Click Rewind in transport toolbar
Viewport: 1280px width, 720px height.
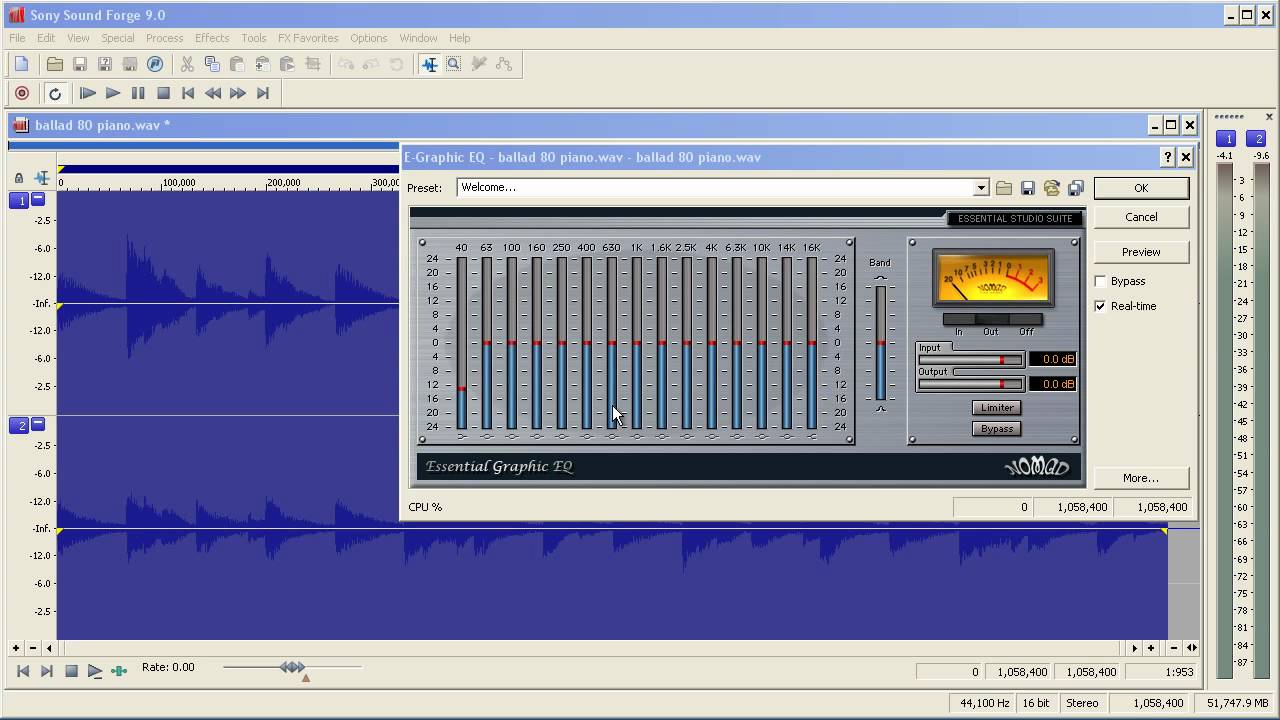213,93
